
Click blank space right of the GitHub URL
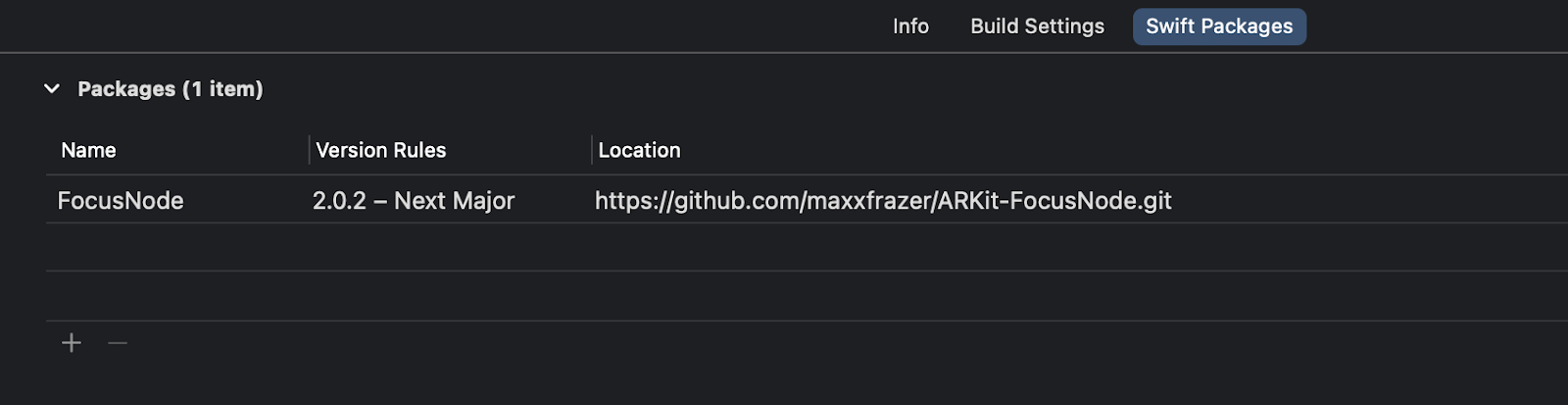(x=1370, y=200)
